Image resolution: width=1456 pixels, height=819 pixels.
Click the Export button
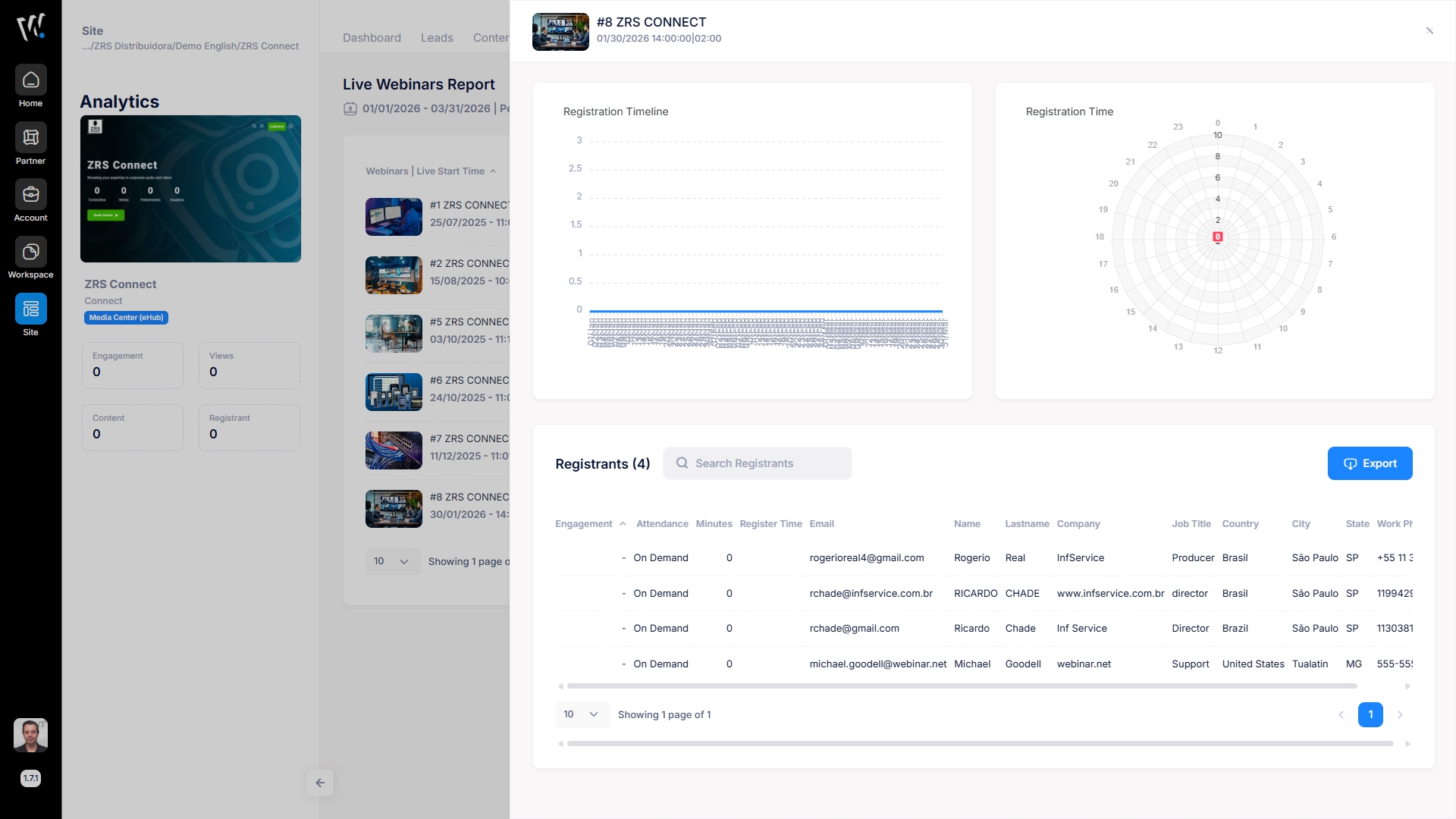pos(1370,463)
